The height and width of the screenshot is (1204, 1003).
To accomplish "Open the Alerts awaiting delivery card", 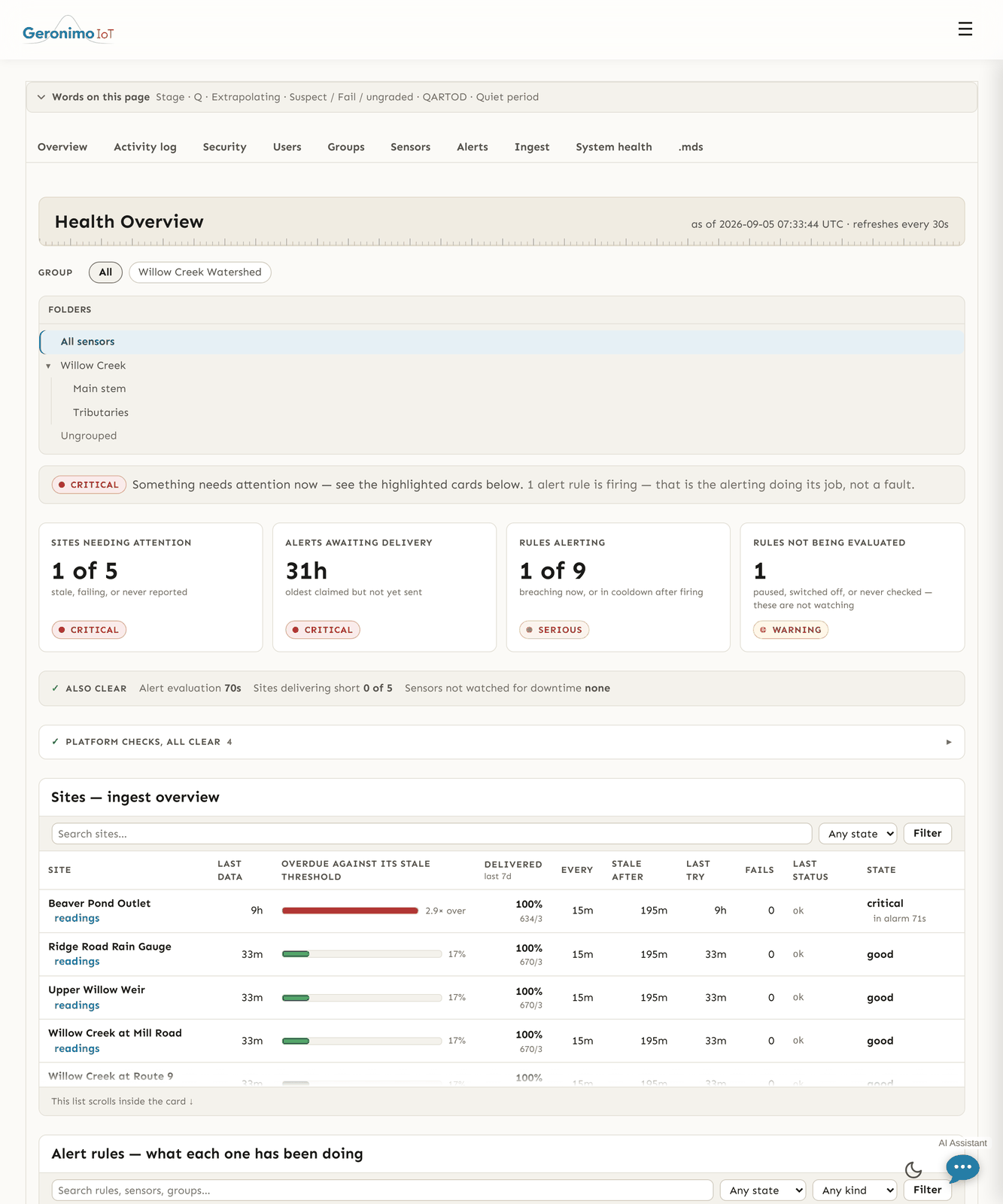I will (x=384, y=587).
